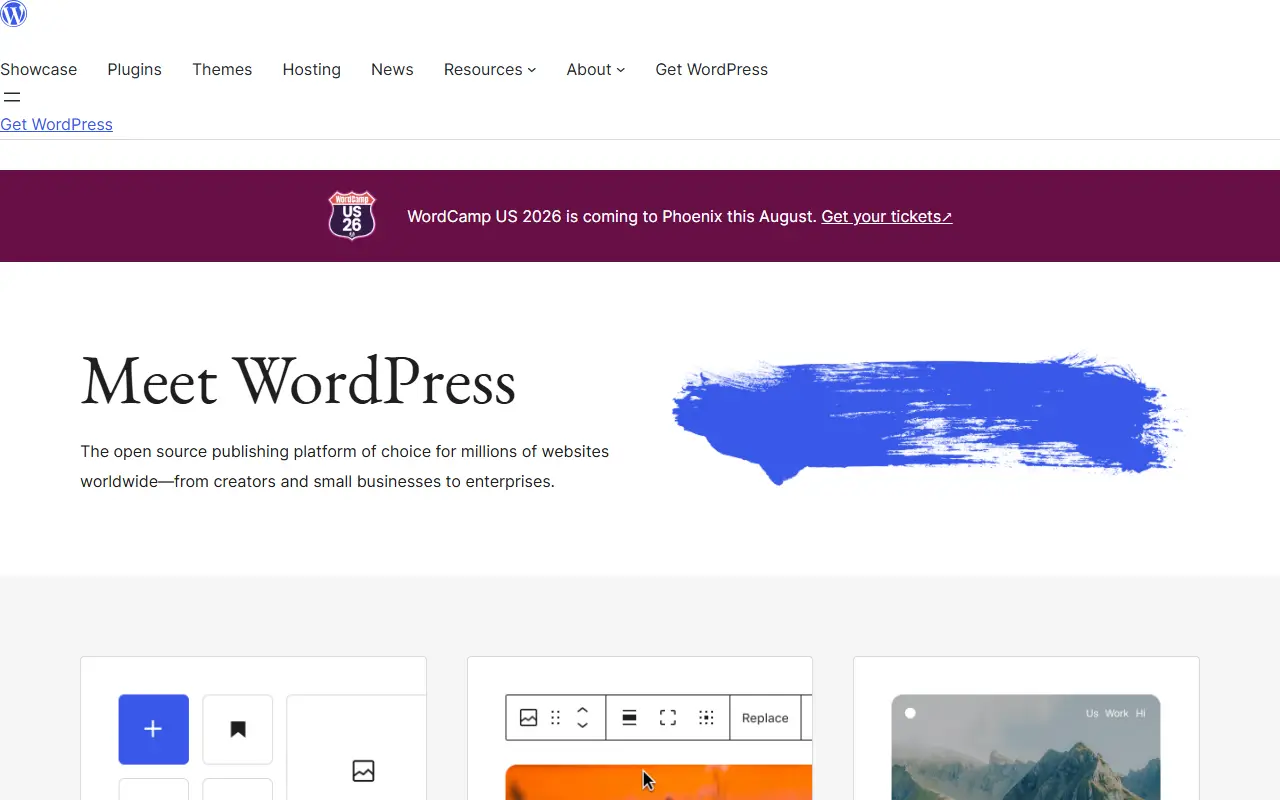This screenshot has height=800, width=1280.
Task: Click the Get your tickets link
Action: (x=887, y=216)
